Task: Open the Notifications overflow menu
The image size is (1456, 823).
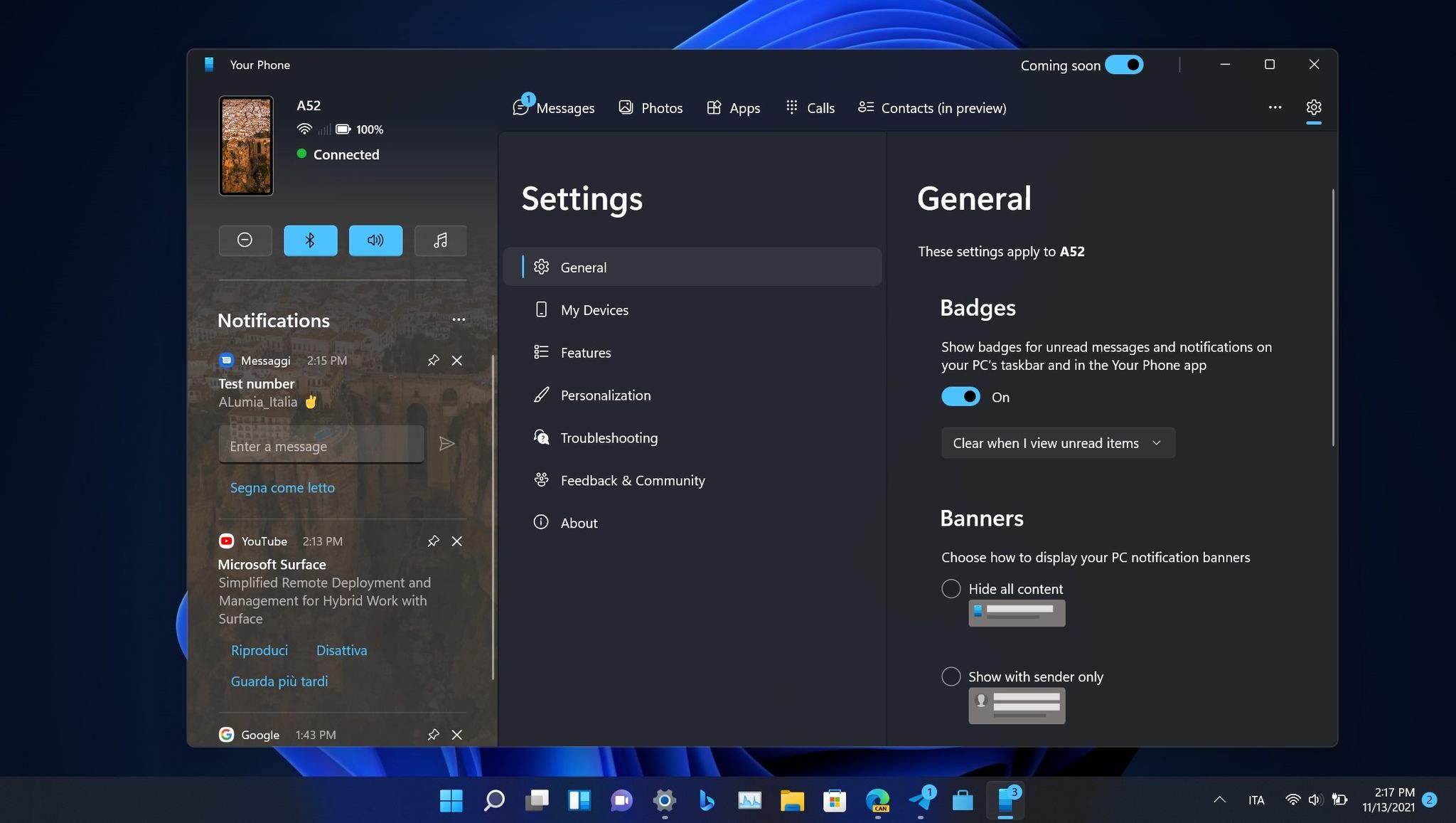Action: [459, 319]
